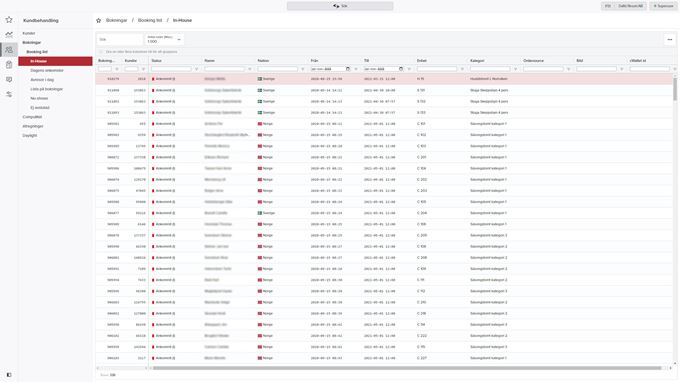This screenshot has height=382, width=680.
Task: Toggle the sidebar collapse icon at bottom left
Action: click(9, 375)
